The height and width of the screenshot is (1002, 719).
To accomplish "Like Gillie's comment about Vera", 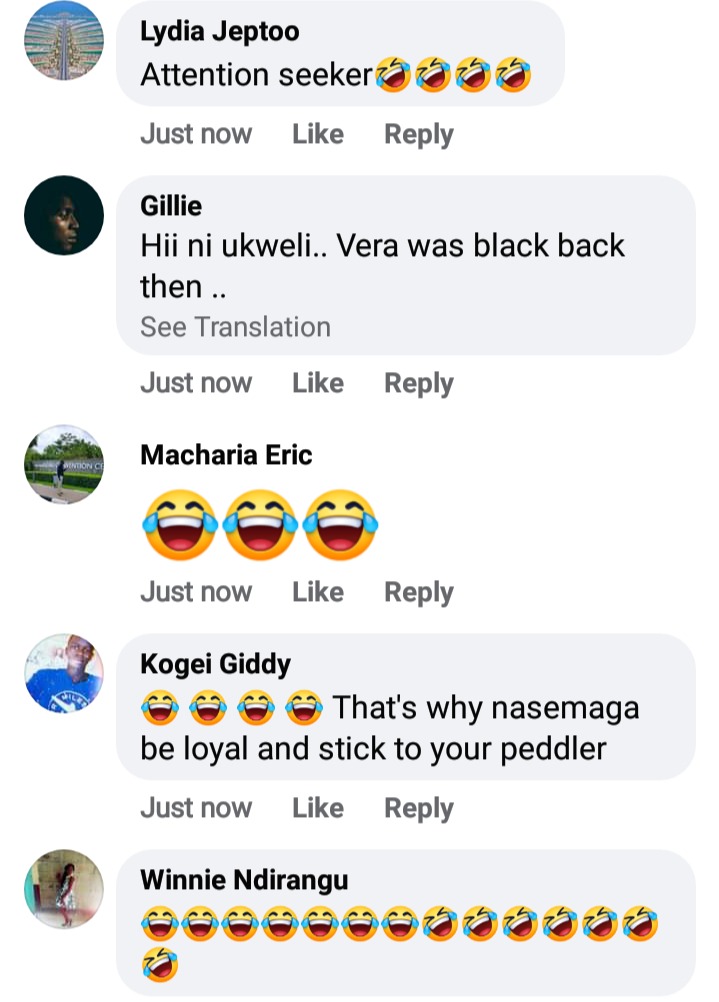I will 318,383.
